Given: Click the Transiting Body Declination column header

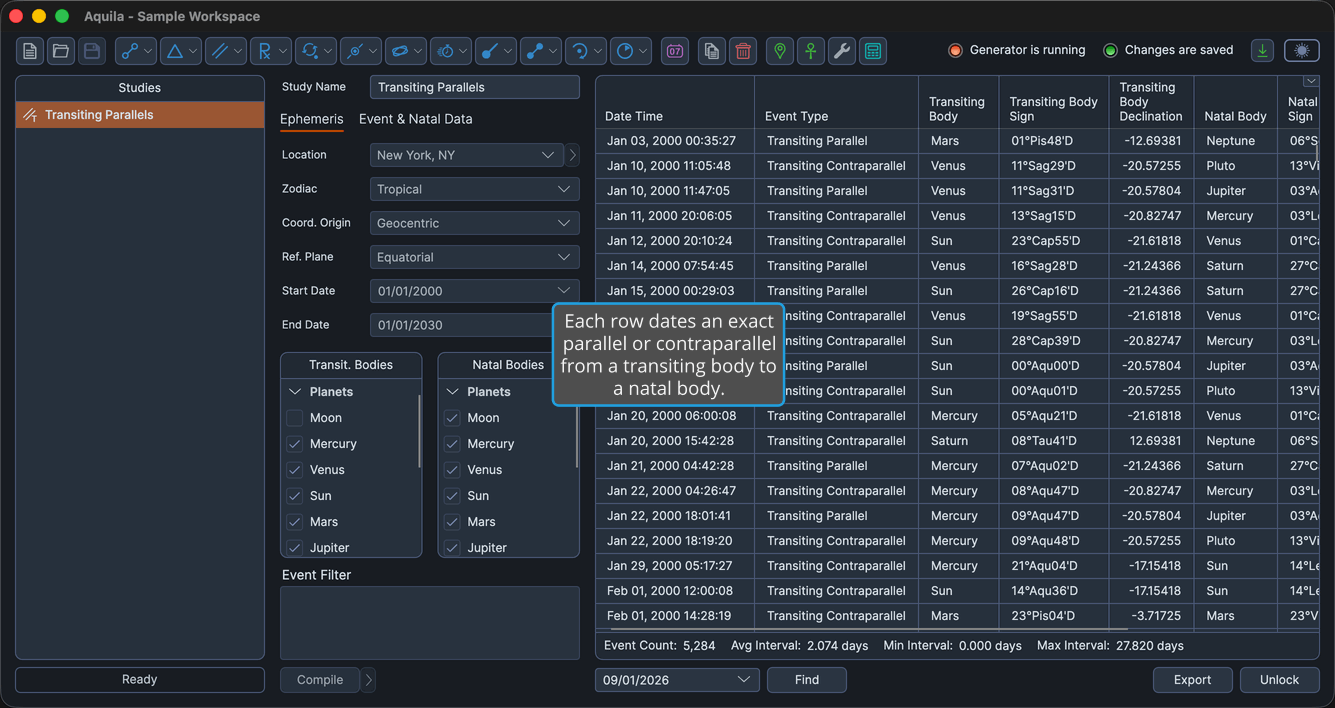Looking at the screenshot, I should click(x=1151, y=102).
